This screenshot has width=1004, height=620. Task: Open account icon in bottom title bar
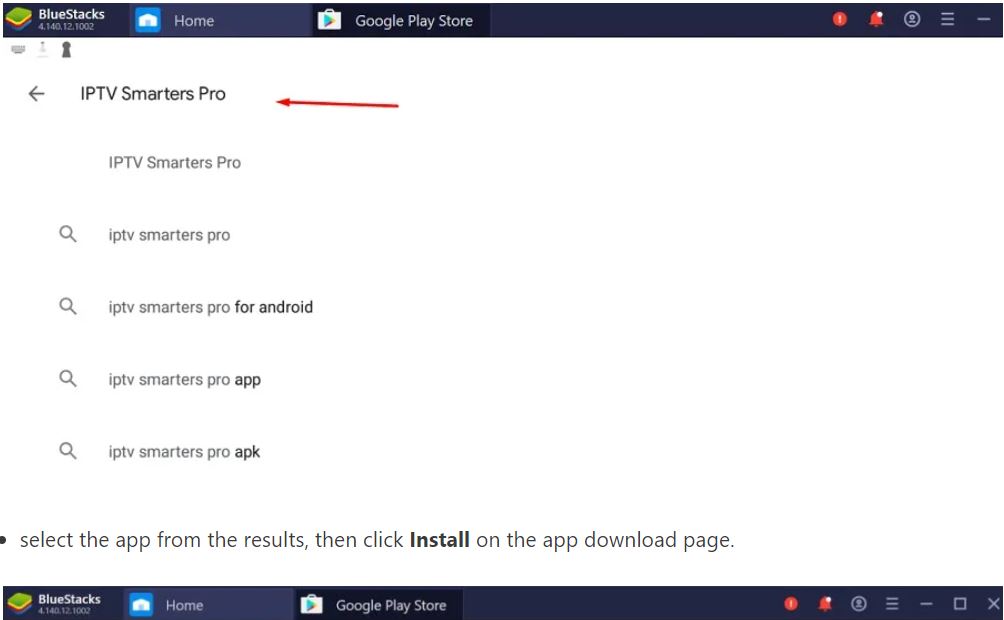click(x=859, y=603)
